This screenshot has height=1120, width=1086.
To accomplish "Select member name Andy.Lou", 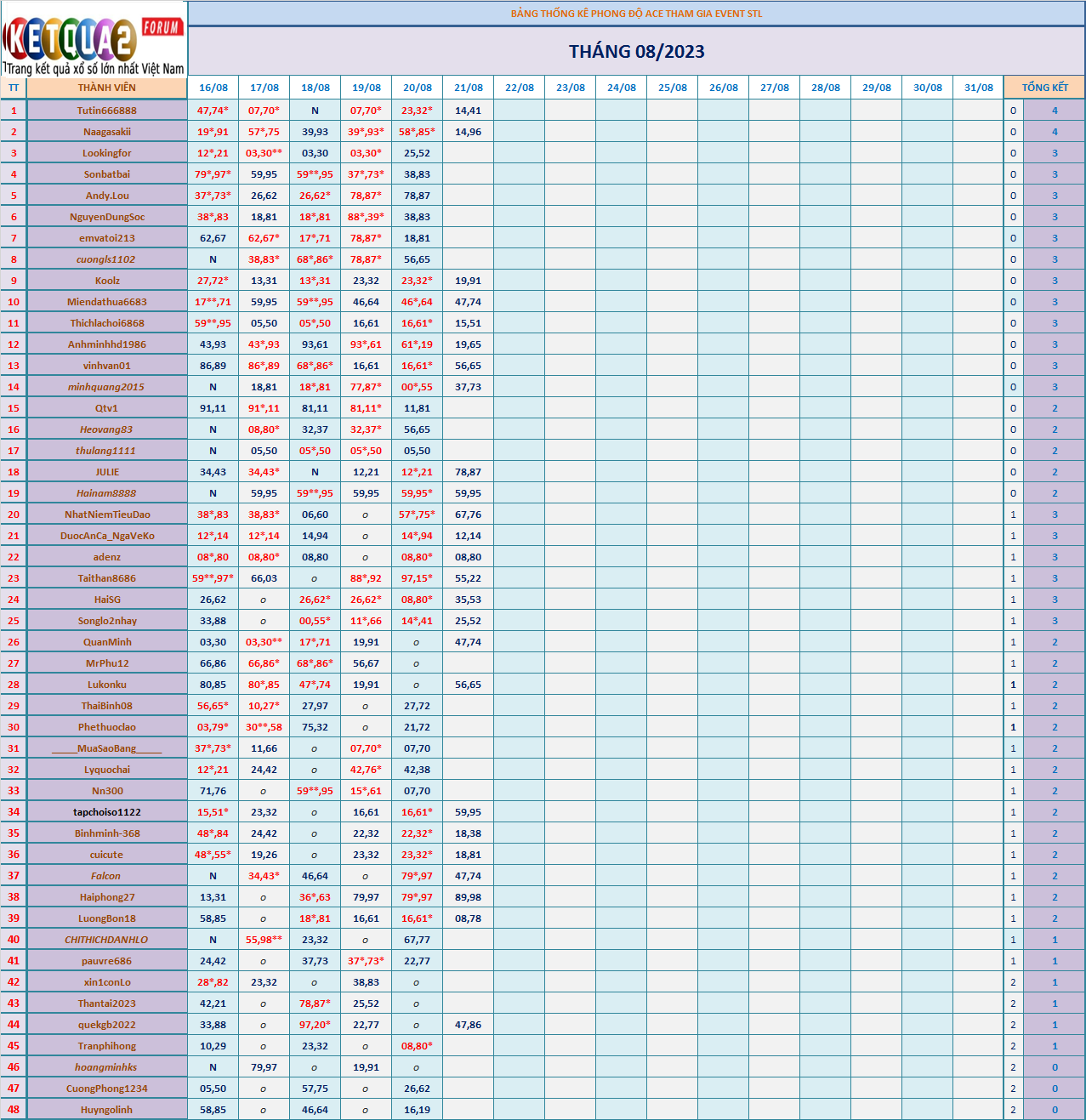I will click(x=107, y=196).
